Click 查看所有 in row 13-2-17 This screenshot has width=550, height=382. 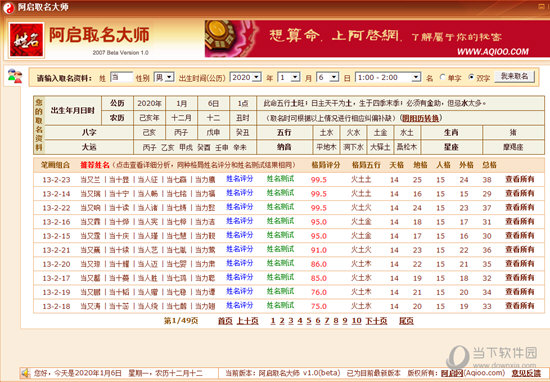point(519,278)
